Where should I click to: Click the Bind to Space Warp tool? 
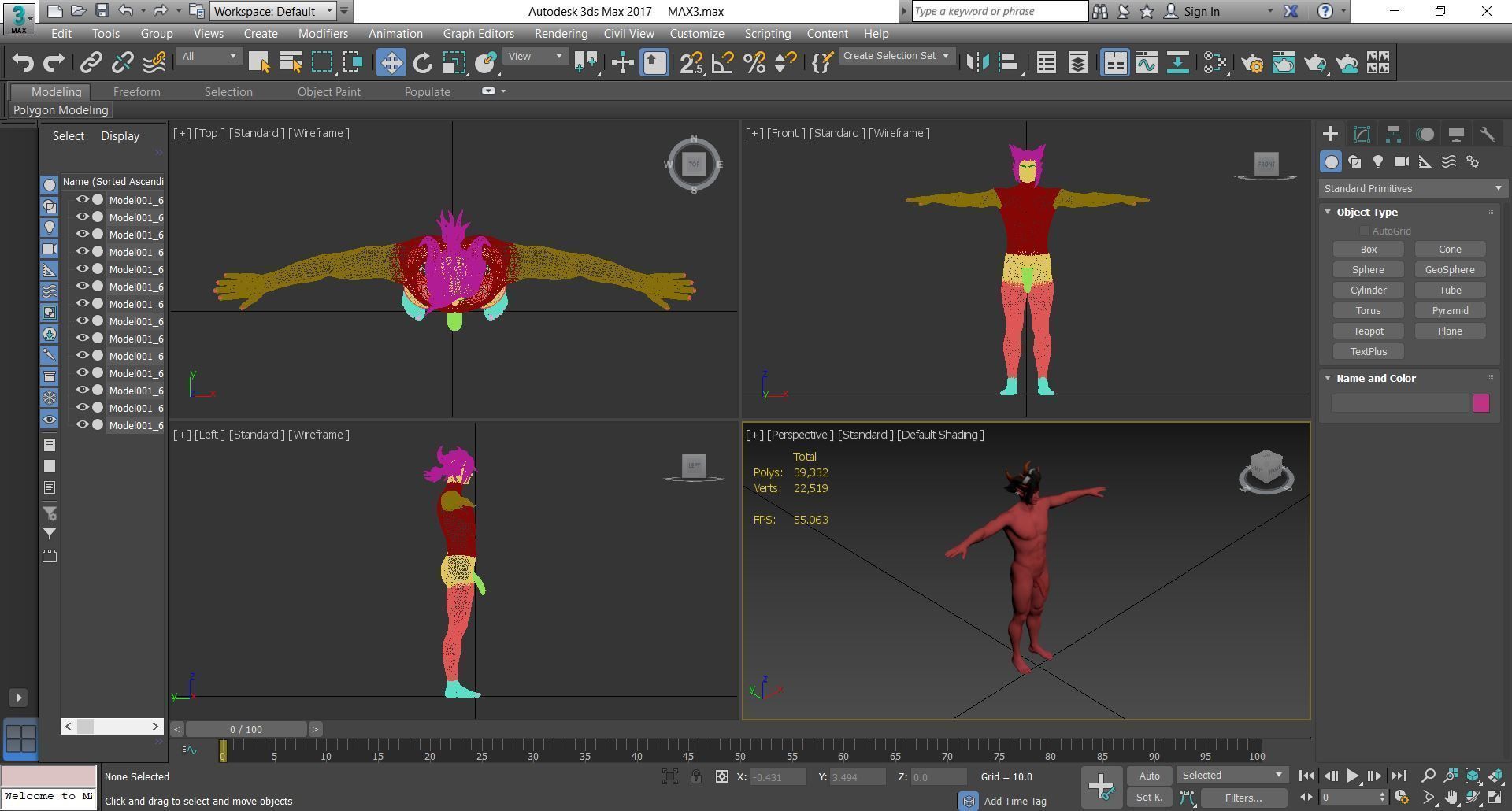point(154,63)
